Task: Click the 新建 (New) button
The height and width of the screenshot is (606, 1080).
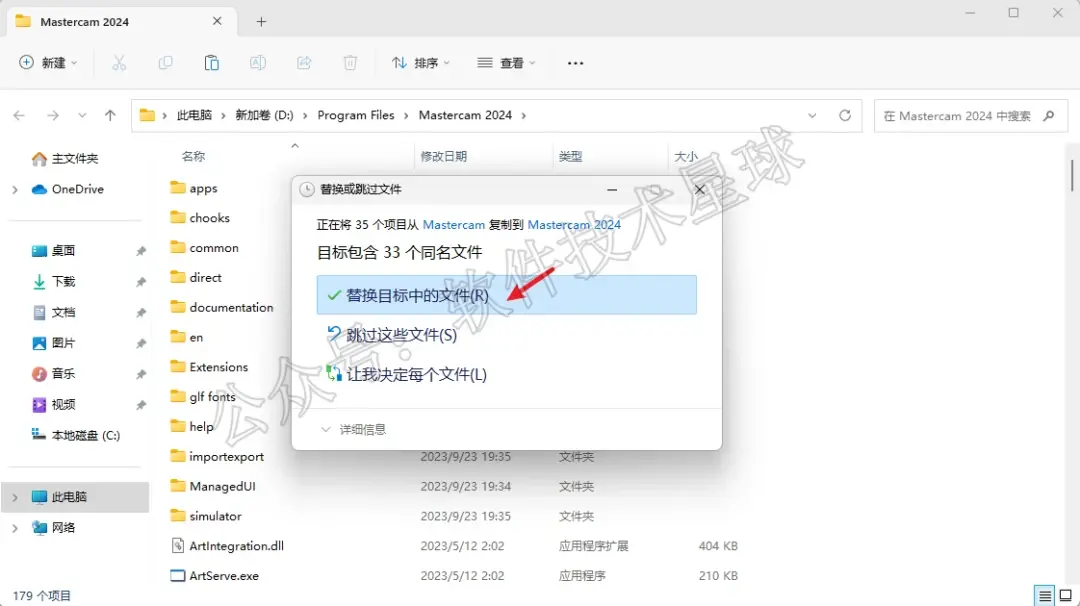Action: (48, 63)
